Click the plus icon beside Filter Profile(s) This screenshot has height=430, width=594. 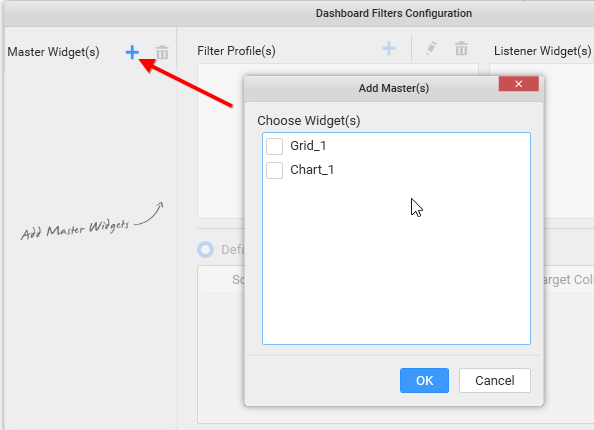(389, 48)
